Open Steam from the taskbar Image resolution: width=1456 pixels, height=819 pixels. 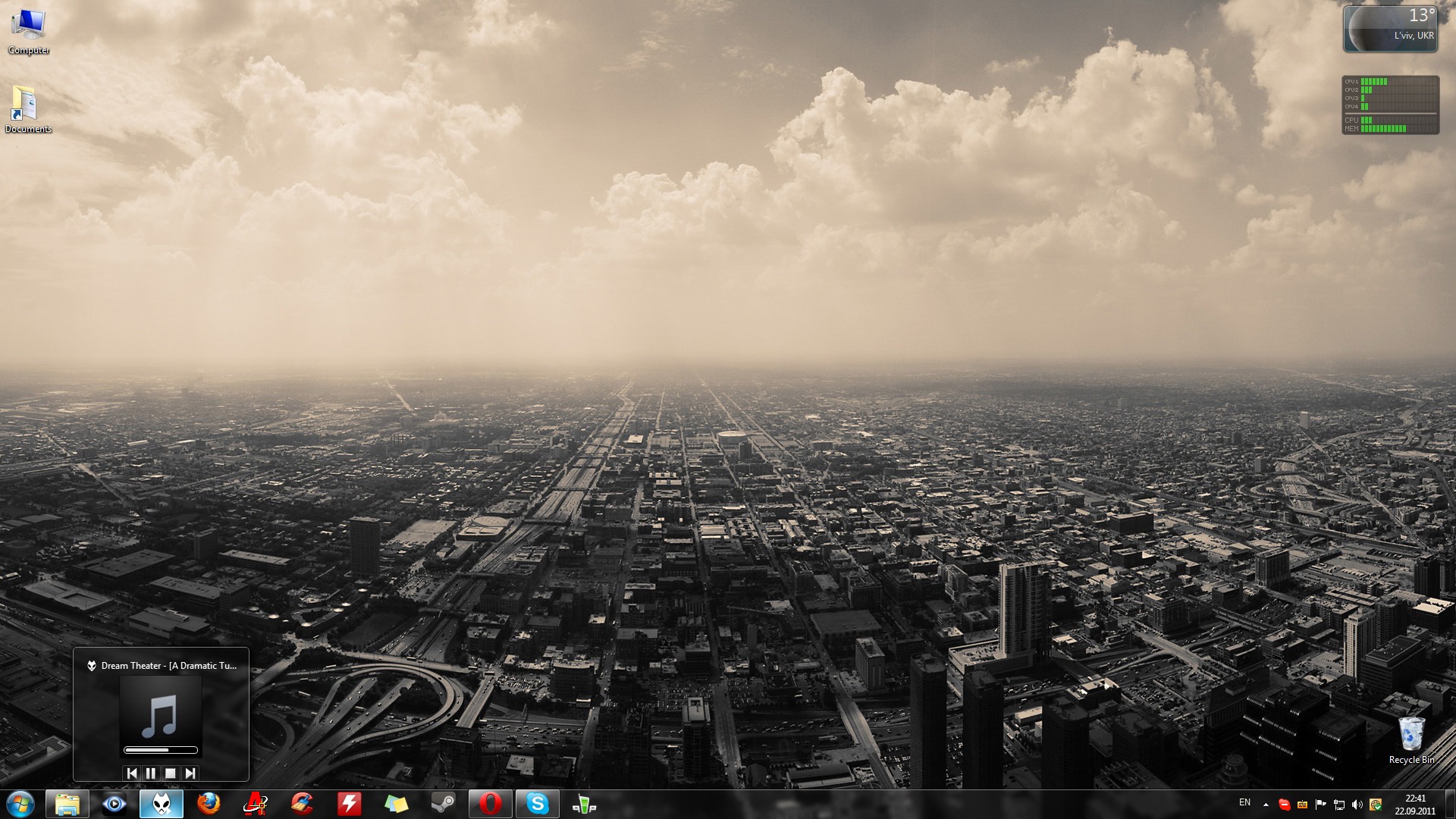coord(443,804)
